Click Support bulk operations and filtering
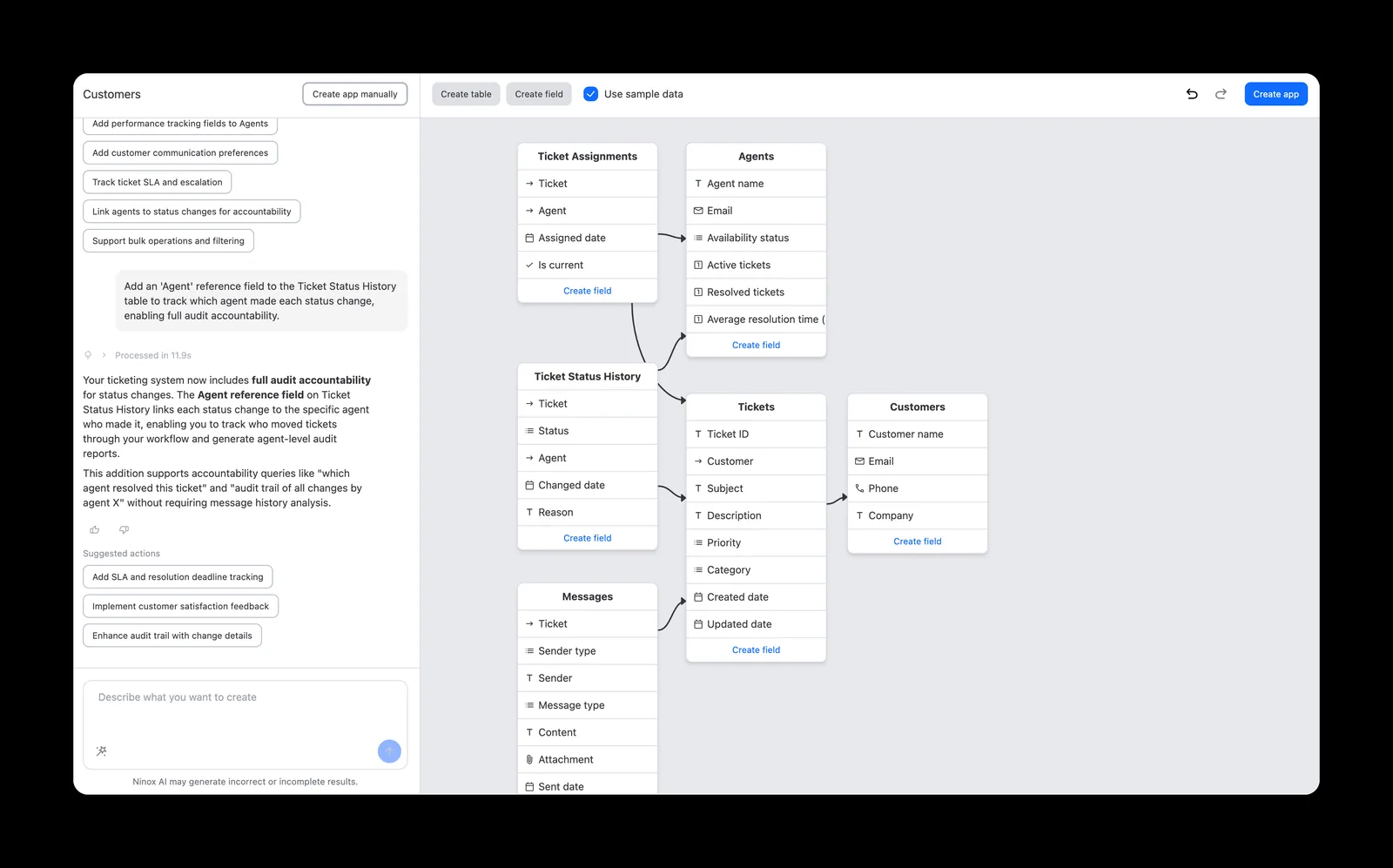1393x868 pixels. coord(168,240)
